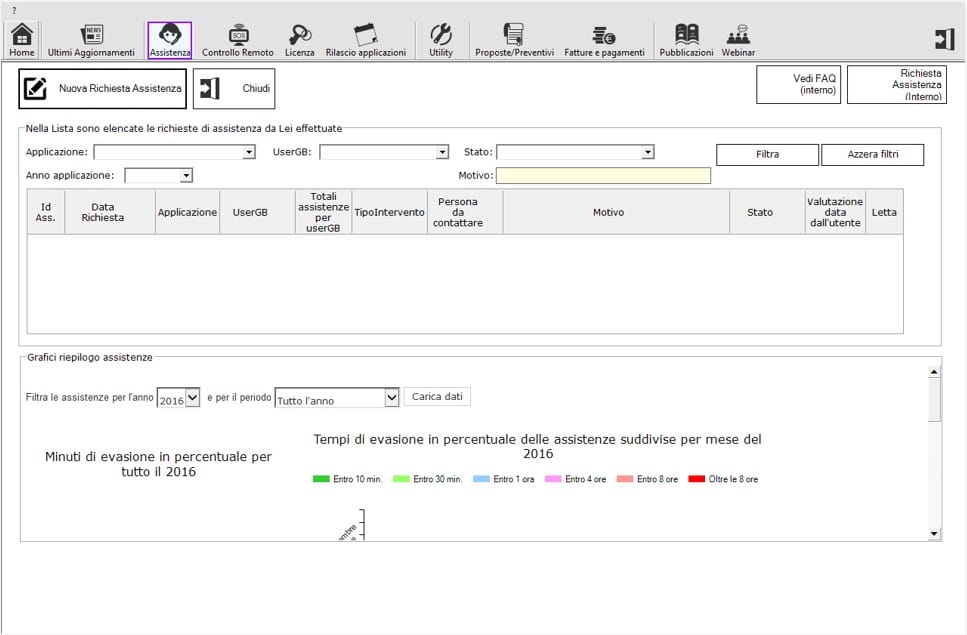Open Rilascio applicazioni calendar icon
This screenshot has width=967, height=635.
[366, 40]
